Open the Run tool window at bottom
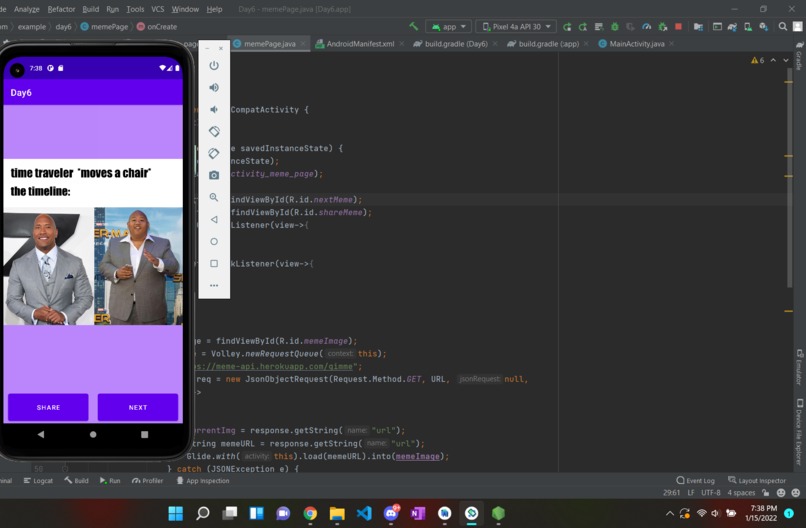 point(110,481)
